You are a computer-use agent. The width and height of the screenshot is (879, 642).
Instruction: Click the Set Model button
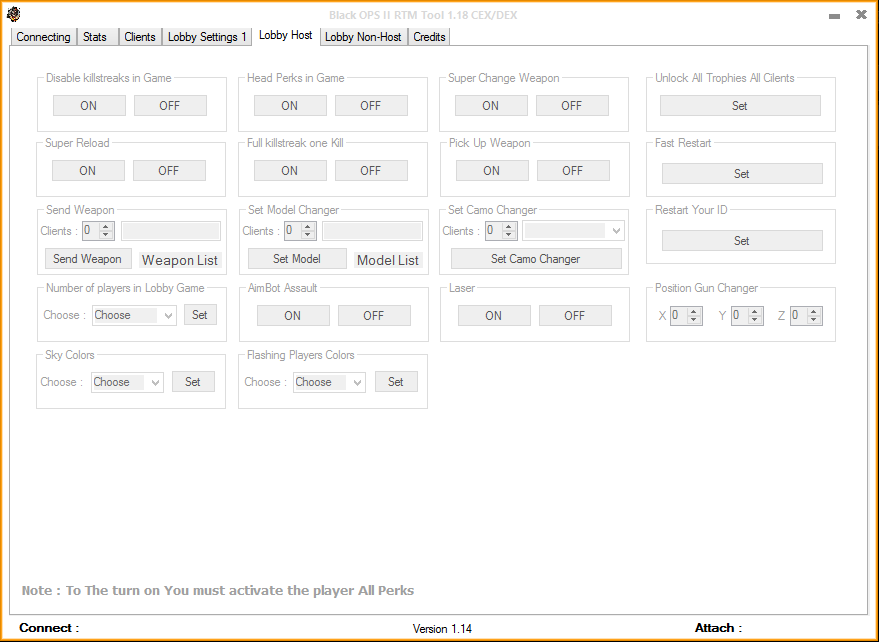[297, 258]
